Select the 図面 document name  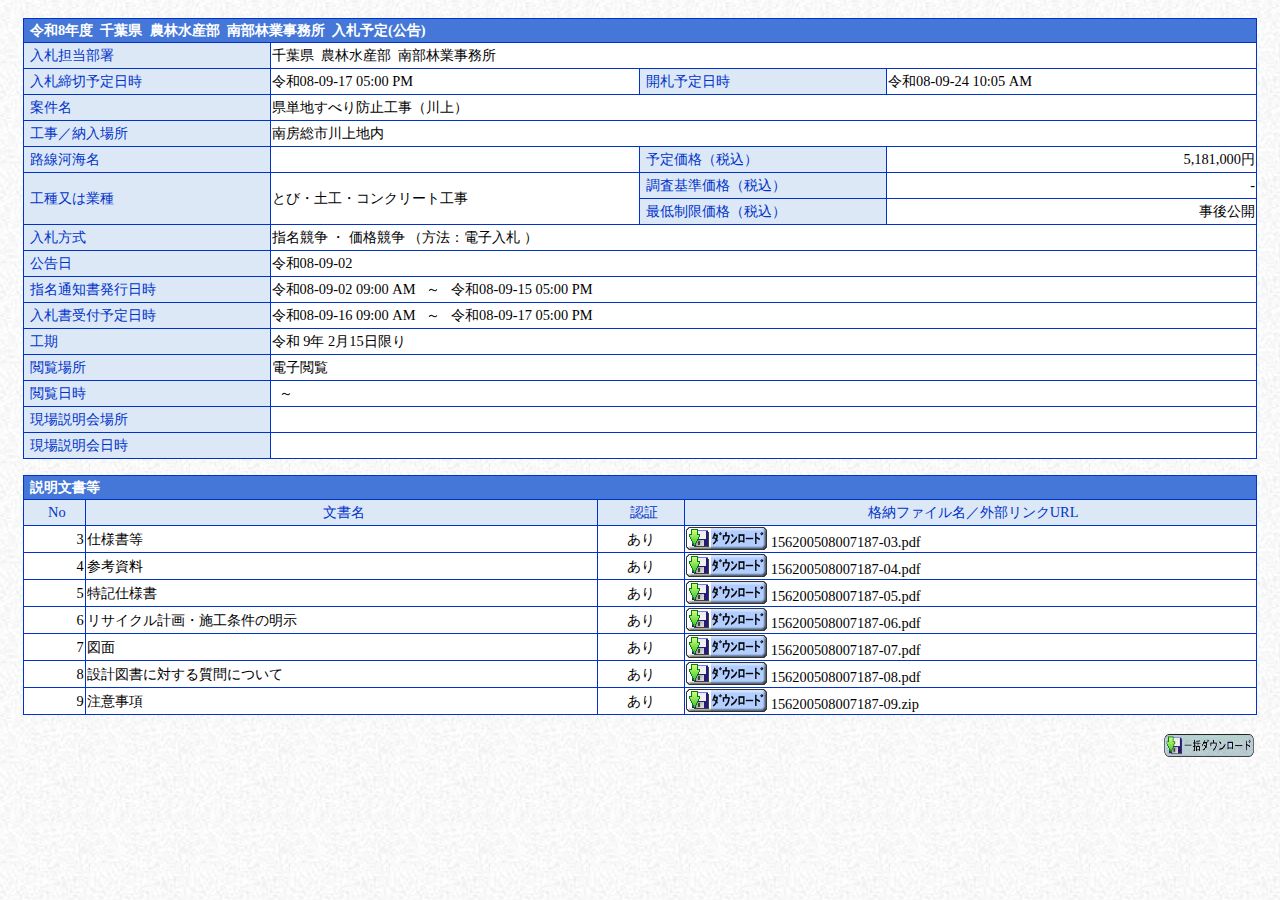[101, 648]
